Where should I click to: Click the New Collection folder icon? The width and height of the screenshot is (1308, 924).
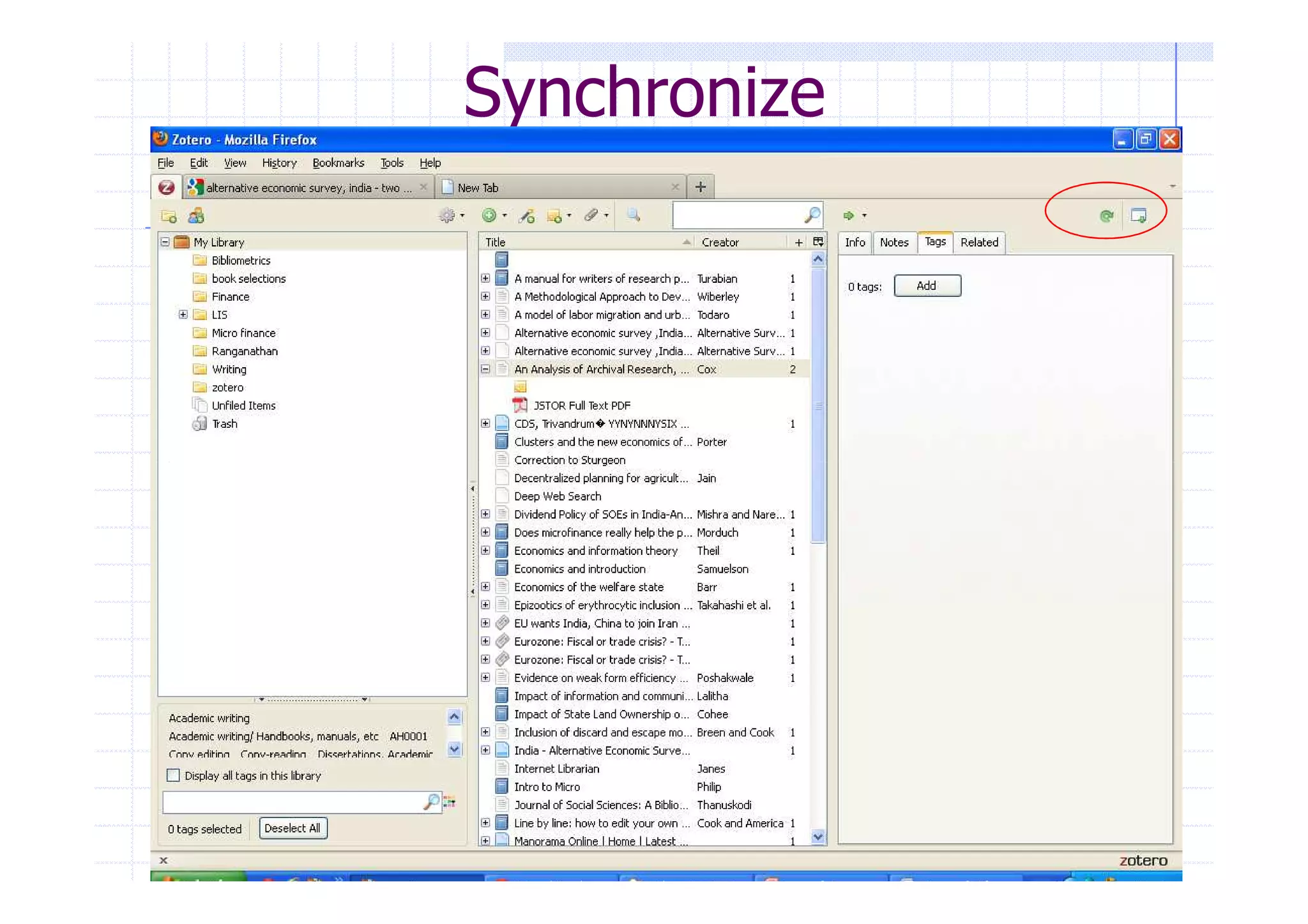[169, 216]
